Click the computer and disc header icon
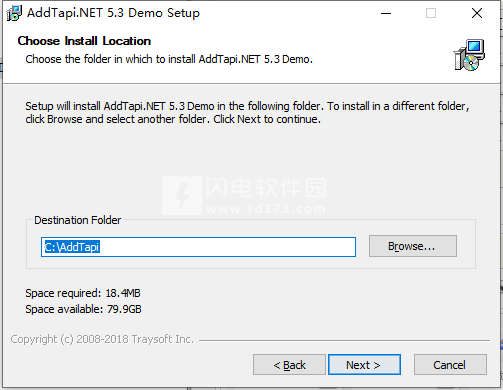The image size is (503, 390). 469,55
